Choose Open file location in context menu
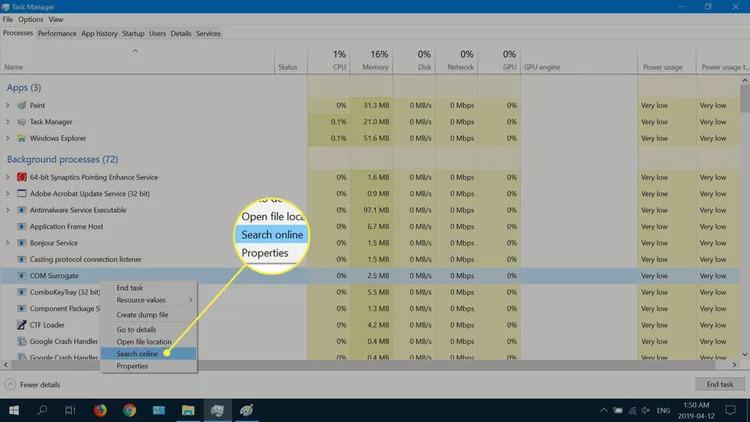 (149, 342)
